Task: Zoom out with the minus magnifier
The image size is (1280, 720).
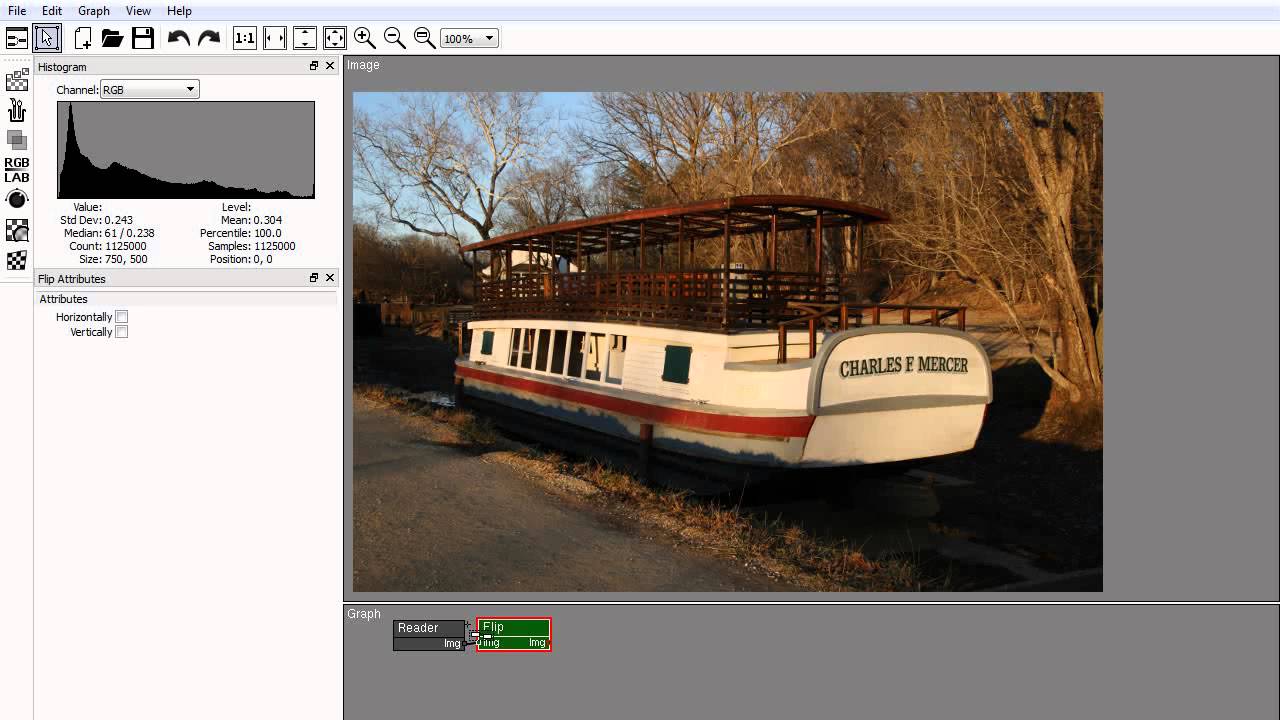Action: 395,39
